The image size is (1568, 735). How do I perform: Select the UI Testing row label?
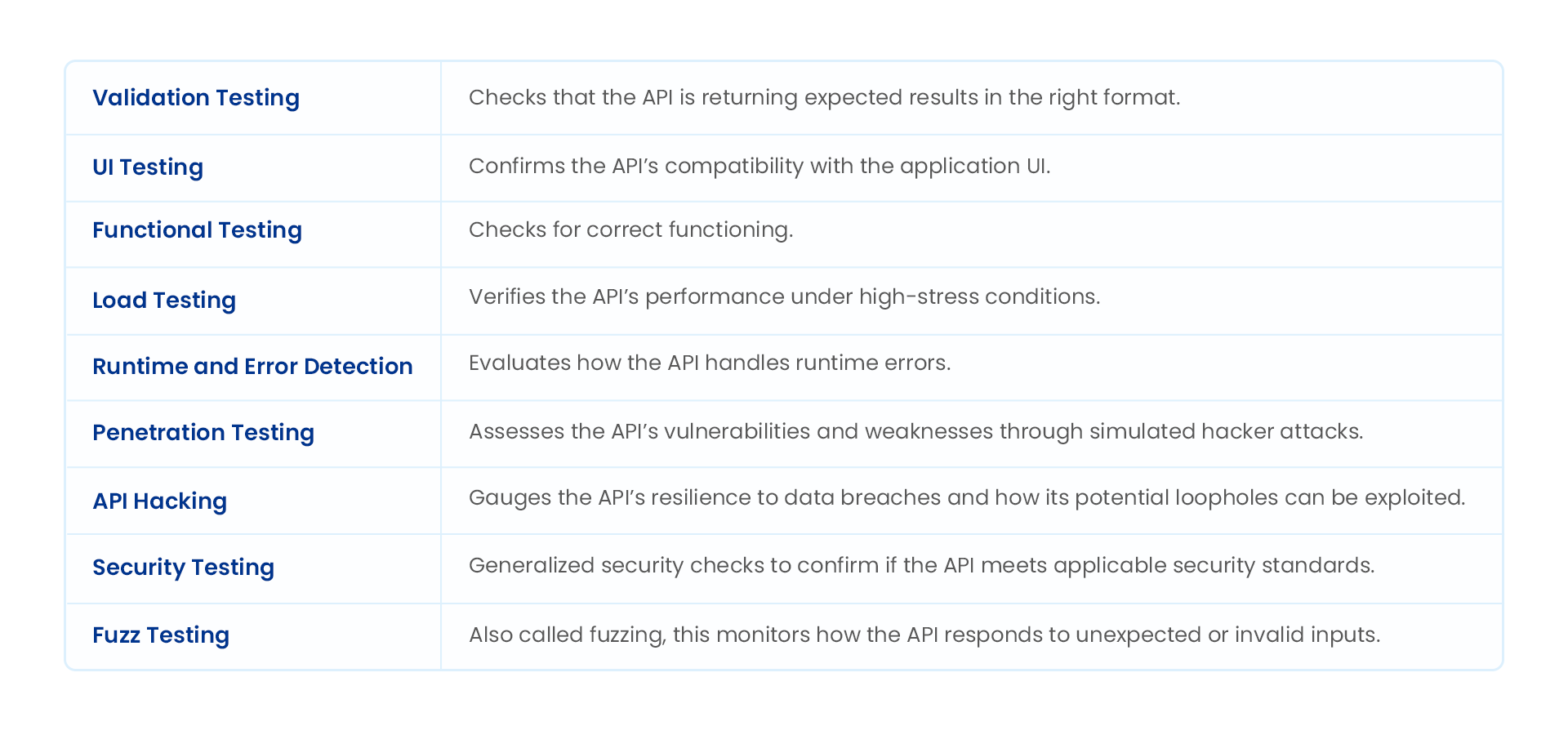tap(148, 167)
